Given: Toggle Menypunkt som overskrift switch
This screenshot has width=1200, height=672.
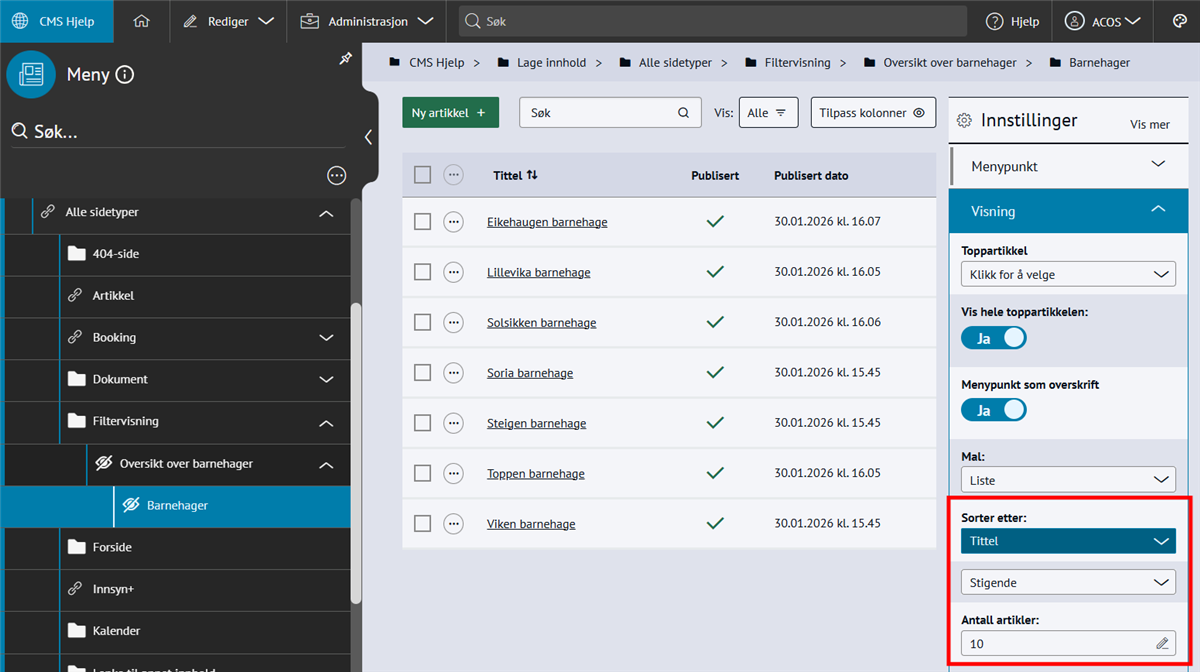Looking at the screenshot, I should click(x=993, y=410).
